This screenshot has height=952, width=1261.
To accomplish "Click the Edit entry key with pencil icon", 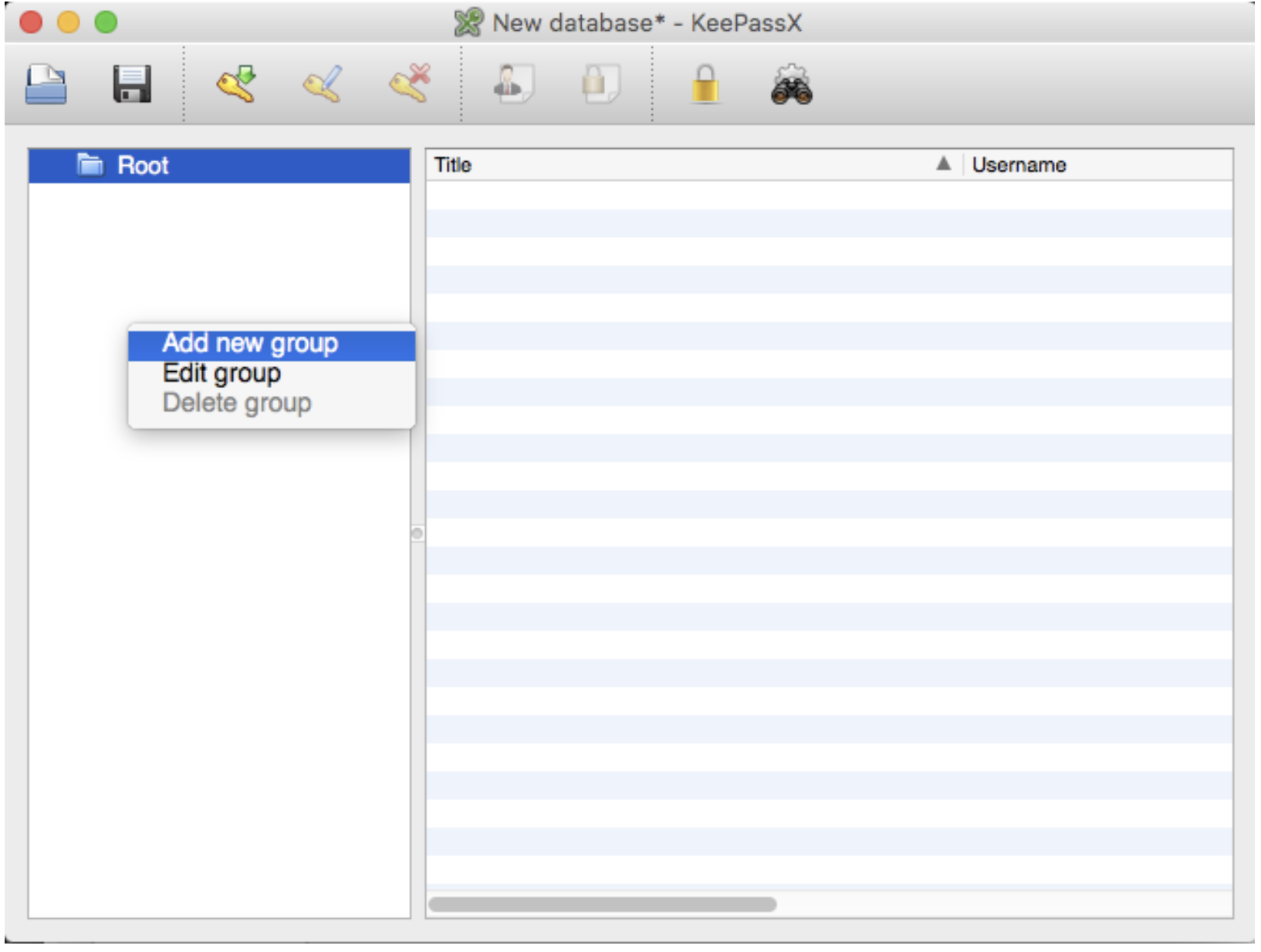I will (323, 84).
